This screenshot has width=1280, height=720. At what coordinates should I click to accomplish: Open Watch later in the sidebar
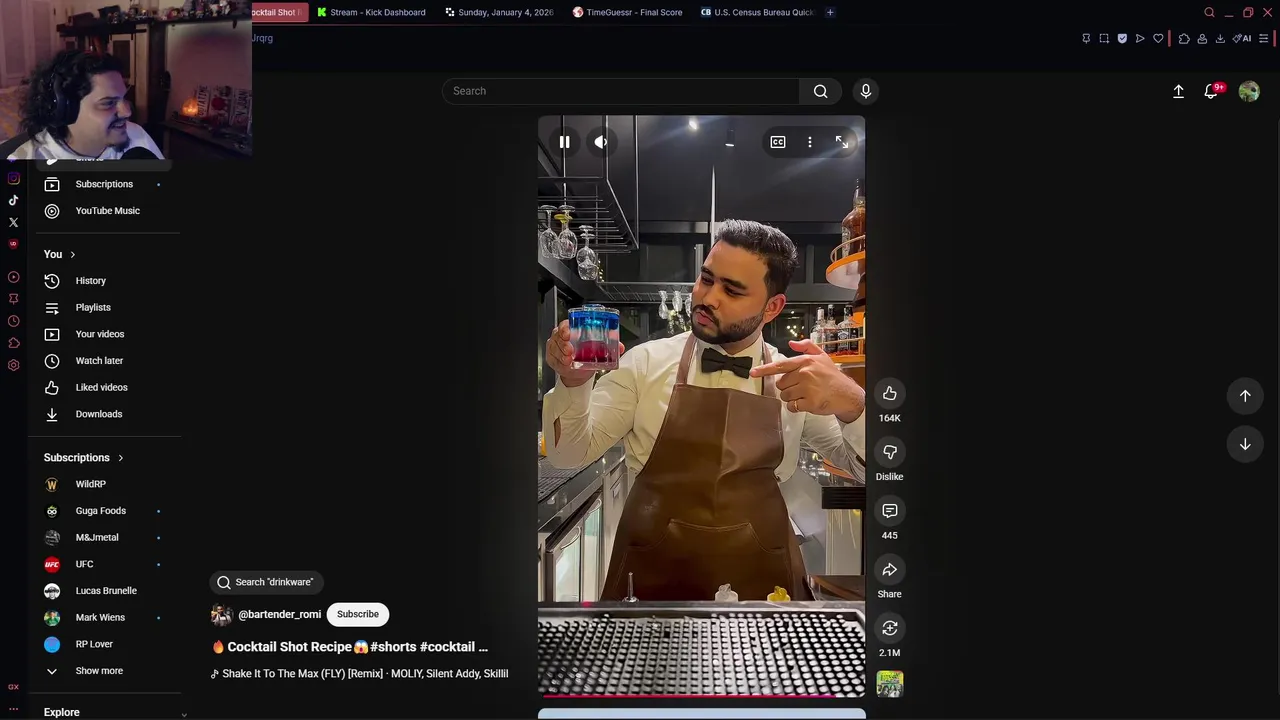[x=104, y=361]
